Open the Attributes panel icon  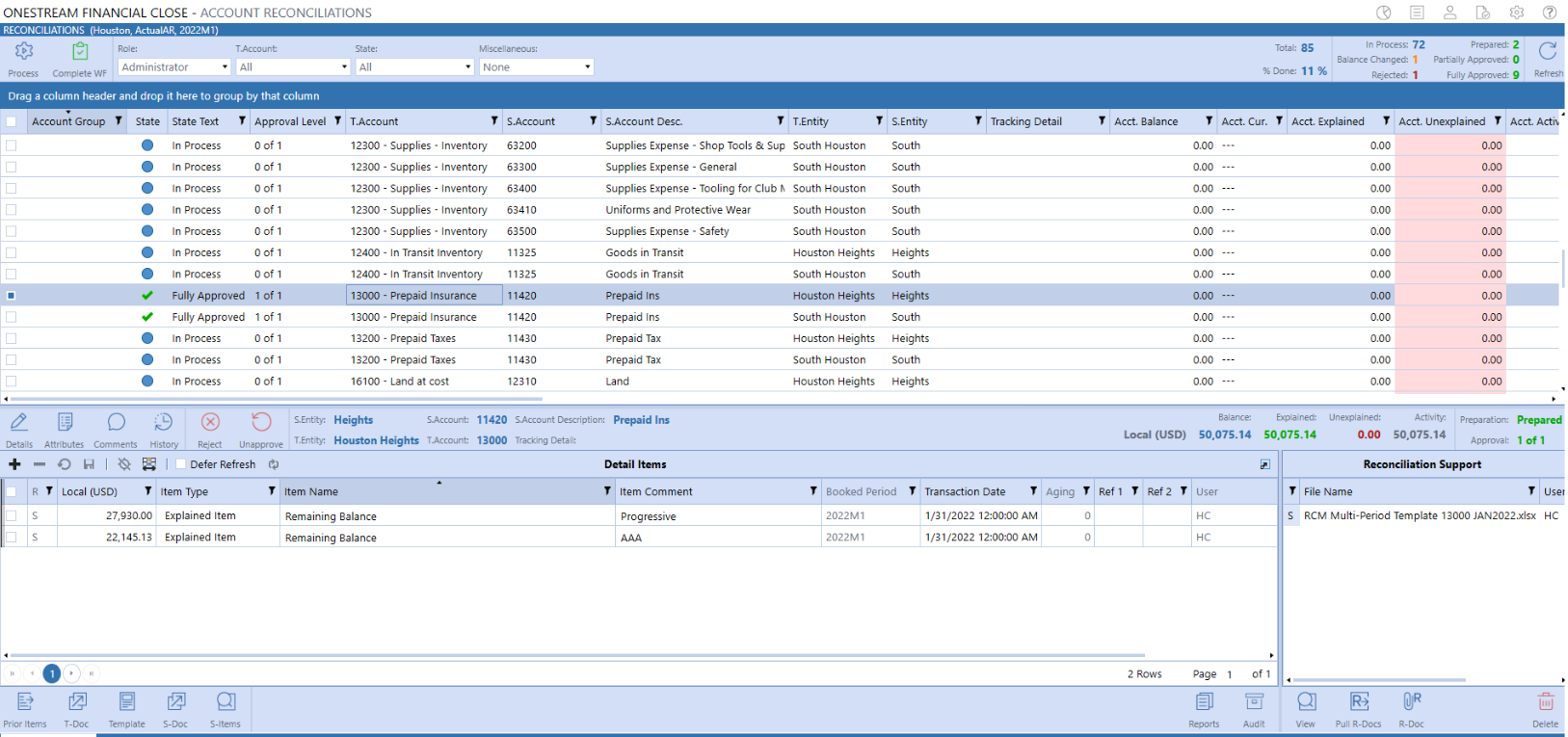tap(65, 422)
